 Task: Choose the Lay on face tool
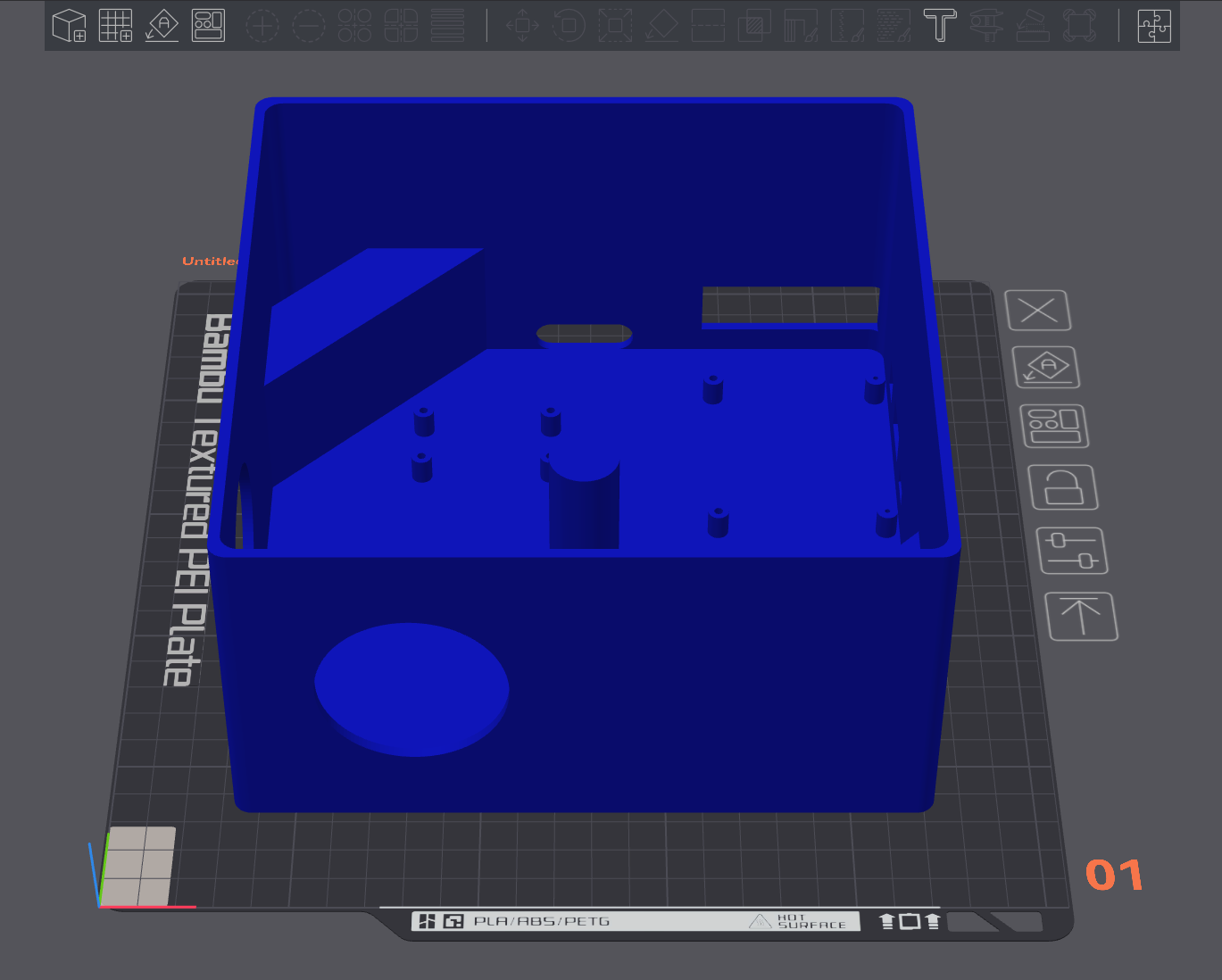tap(661, 26)
